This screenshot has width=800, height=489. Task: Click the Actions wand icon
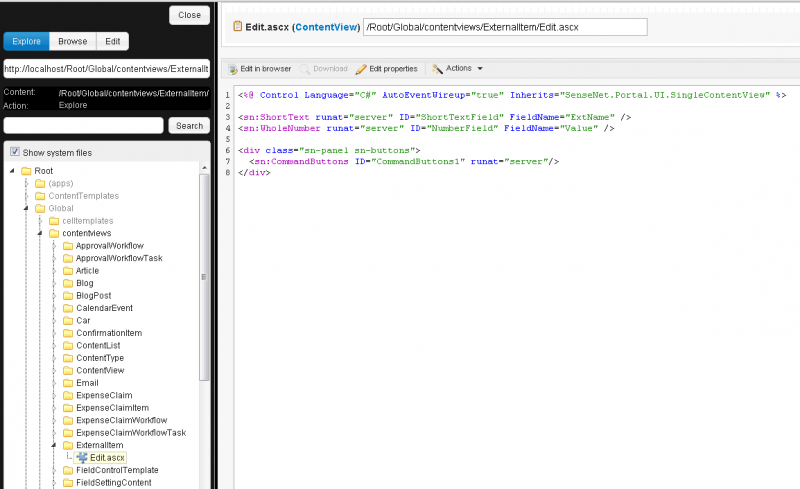point(437,68)
